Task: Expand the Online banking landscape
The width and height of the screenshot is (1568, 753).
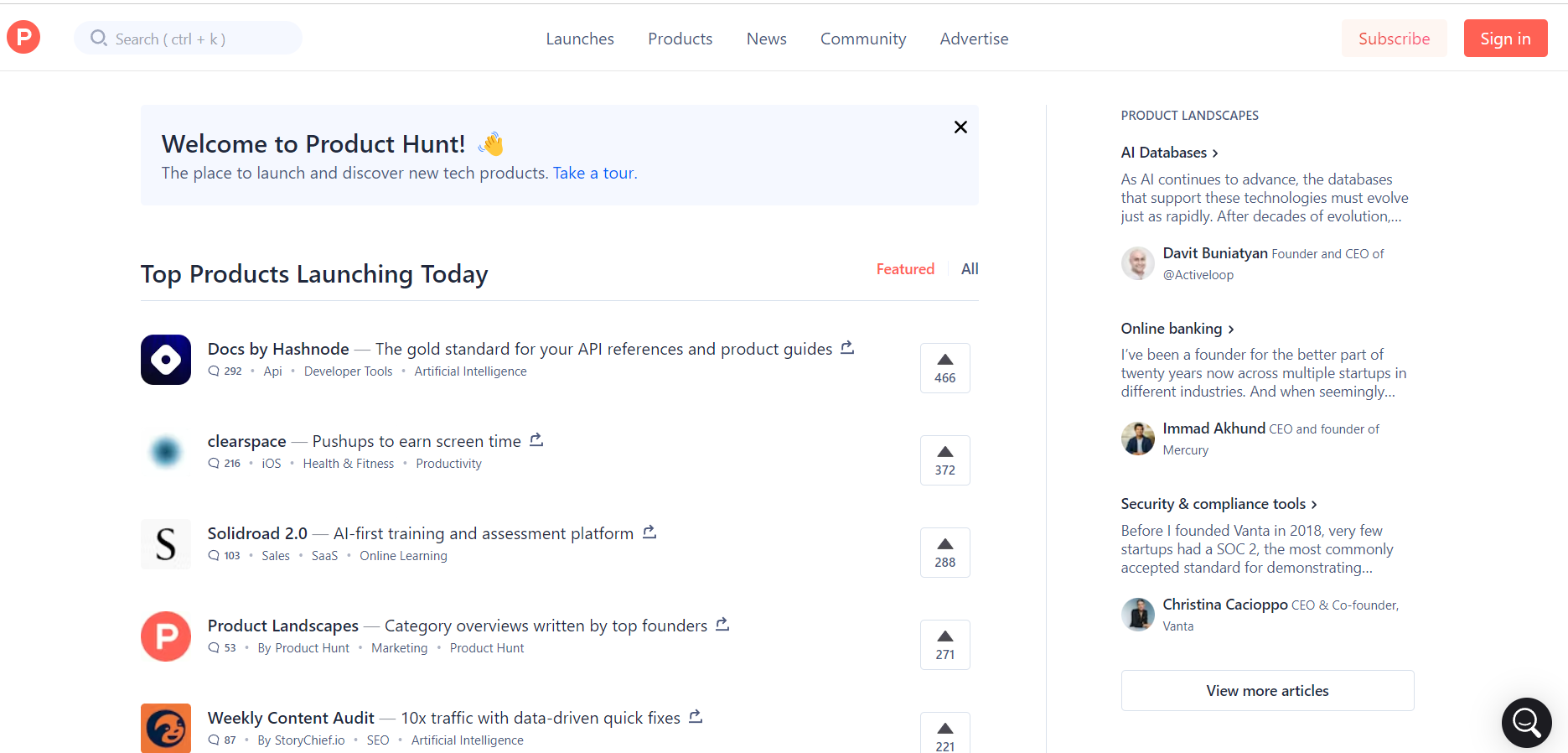Action: [x=1177, y=329]
